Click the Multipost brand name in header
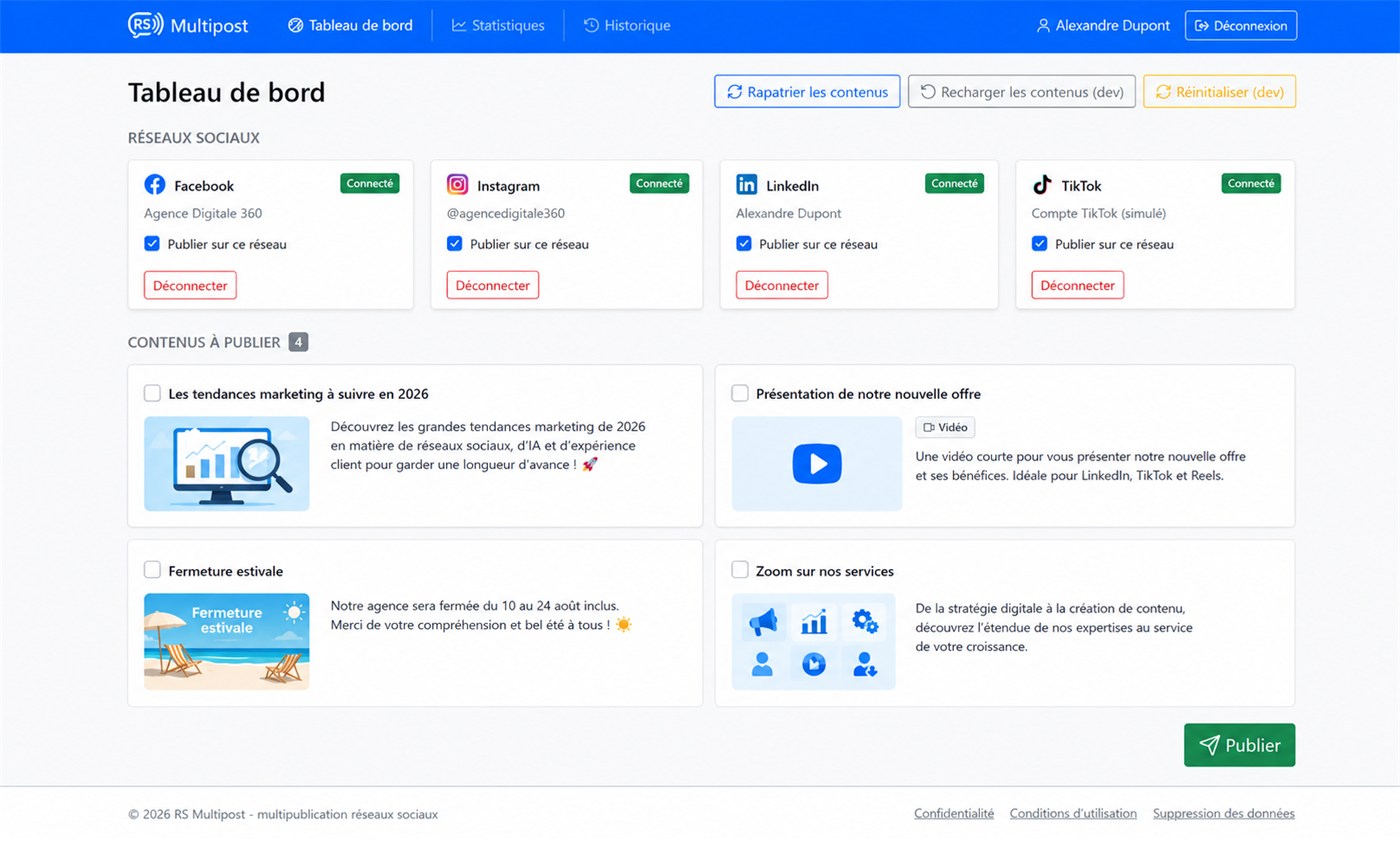Screen dimensions: 1400x841 click(209, 26)
